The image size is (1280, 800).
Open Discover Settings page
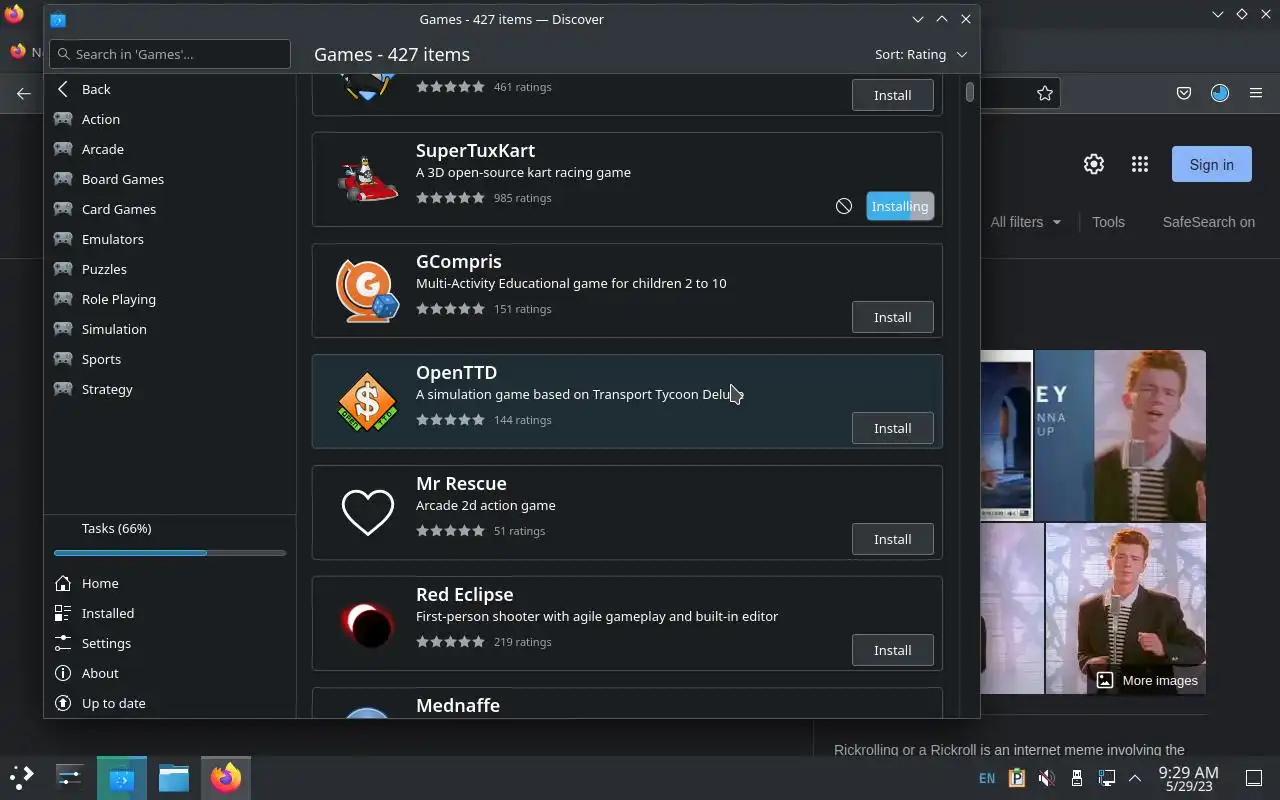pos(170,643)
